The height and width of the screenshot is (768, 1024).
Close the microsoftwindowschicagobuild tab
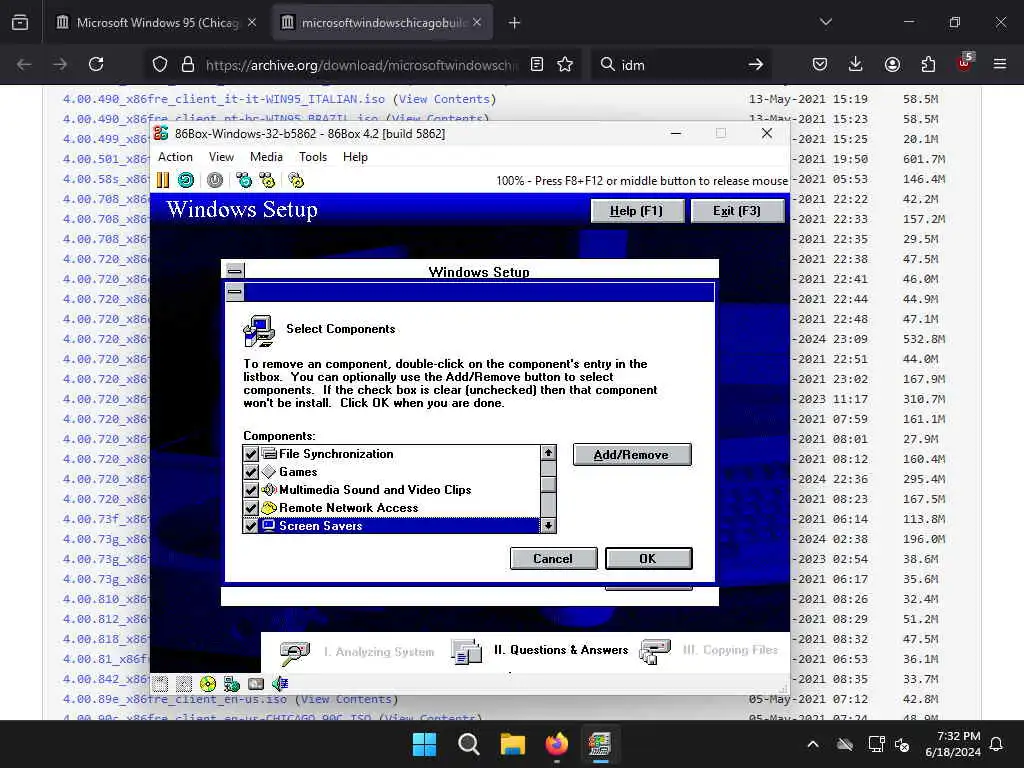(477, 22)
